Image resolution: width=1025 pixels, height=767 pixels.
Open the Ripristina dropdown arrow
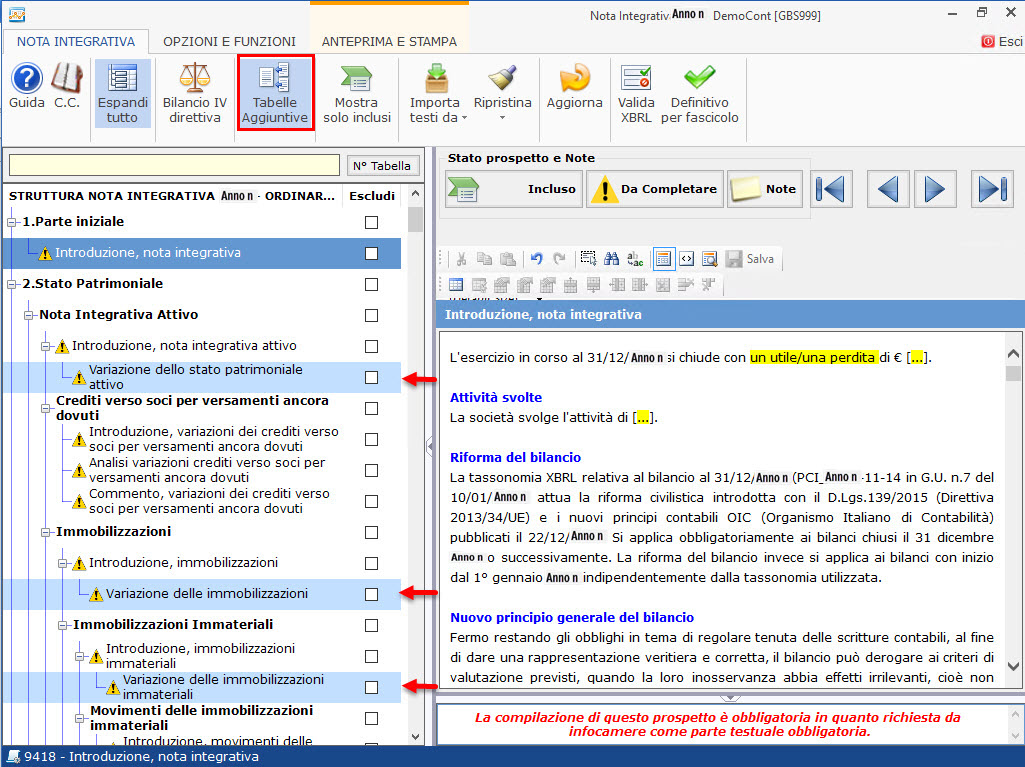pyautogui.click(x=502, y=117)
